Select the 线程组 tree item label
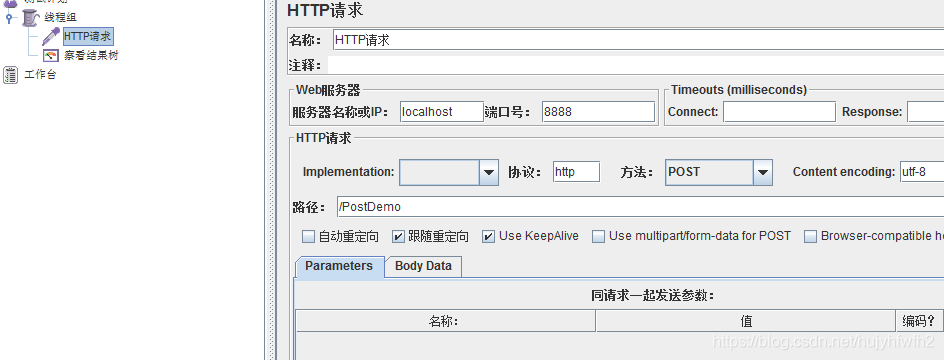The height and width of the screenshot is (360, 944). (x=60, y=17)
